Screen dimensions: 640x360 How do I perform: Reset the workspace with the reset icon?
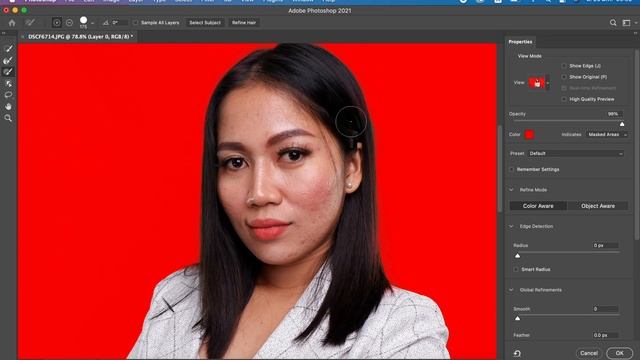(517, 353)
